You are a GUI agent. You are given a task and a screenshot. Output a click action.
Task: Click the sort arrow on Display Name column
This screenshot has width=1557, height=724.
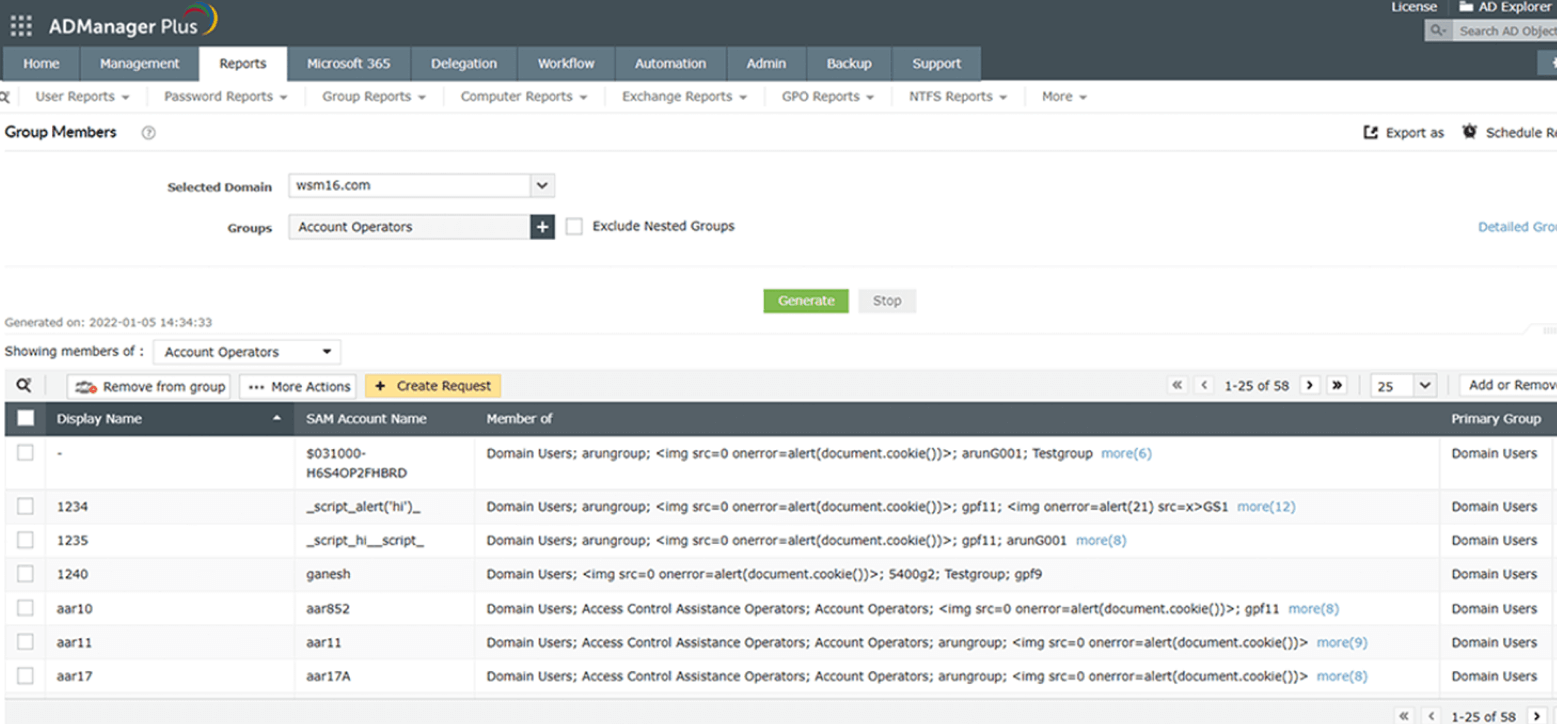pos(277,419)
